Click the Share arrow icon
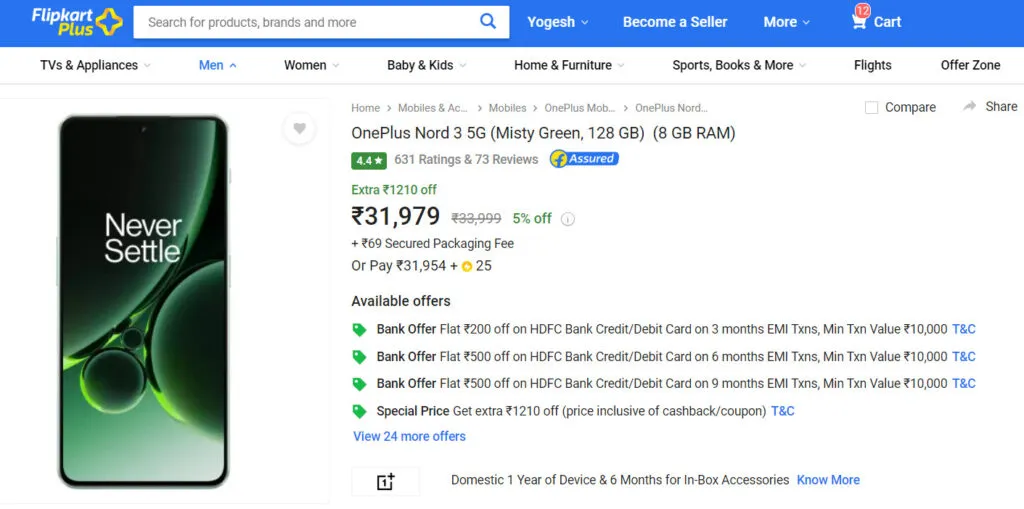This screenshot has height=509, width=1024. coord(970,107)
